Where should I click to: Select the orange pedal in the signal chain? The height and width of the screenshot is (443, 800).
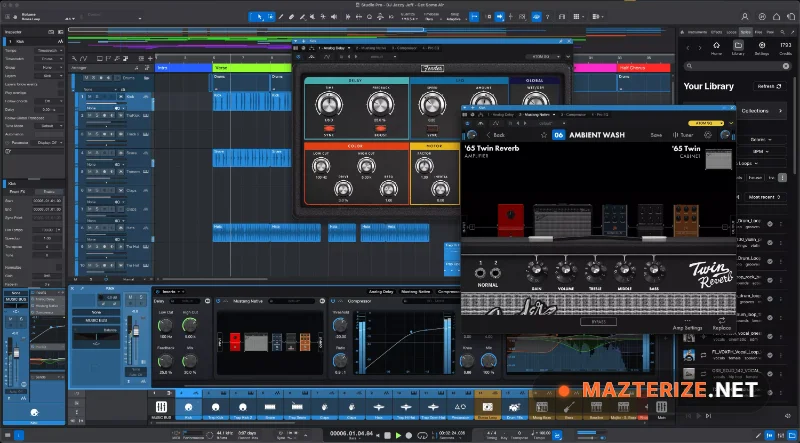[x=686, y=220]
